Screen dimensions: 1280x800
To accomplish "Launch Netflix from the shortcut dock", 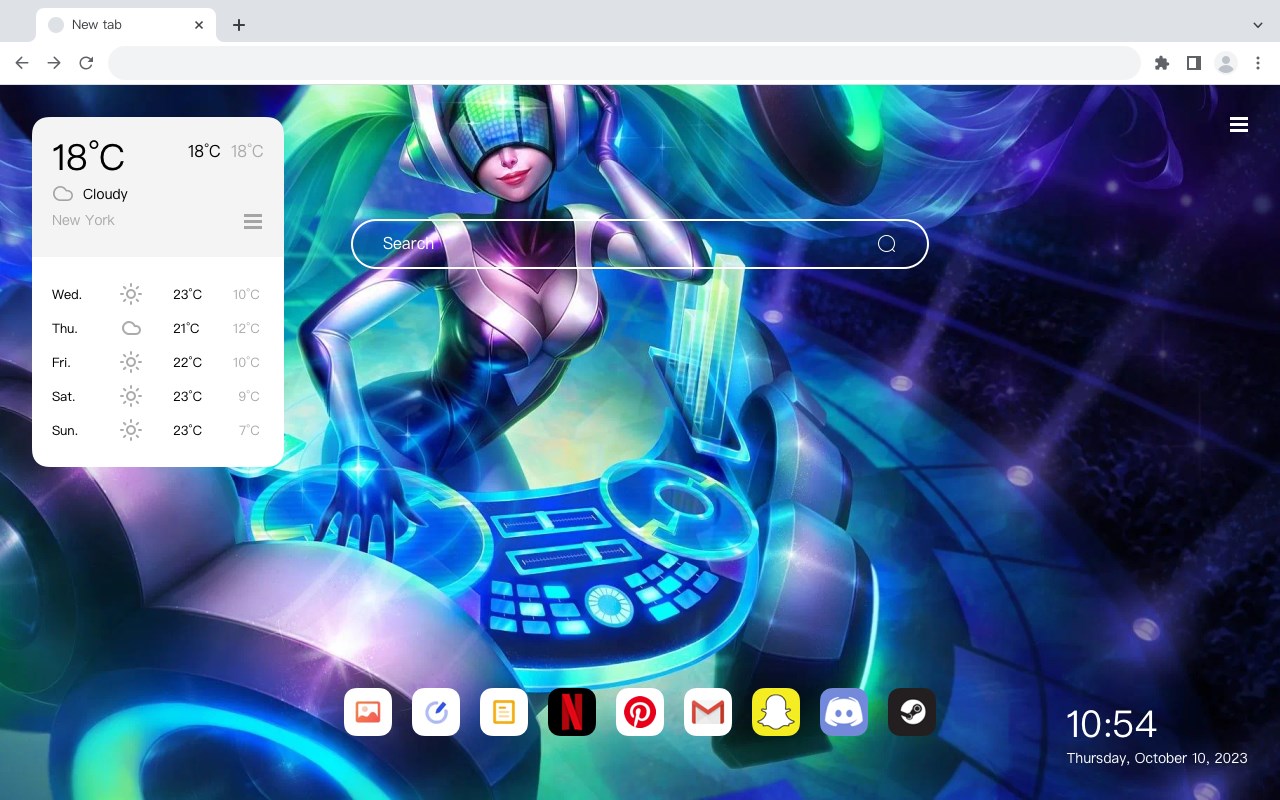I will (572, 712).
